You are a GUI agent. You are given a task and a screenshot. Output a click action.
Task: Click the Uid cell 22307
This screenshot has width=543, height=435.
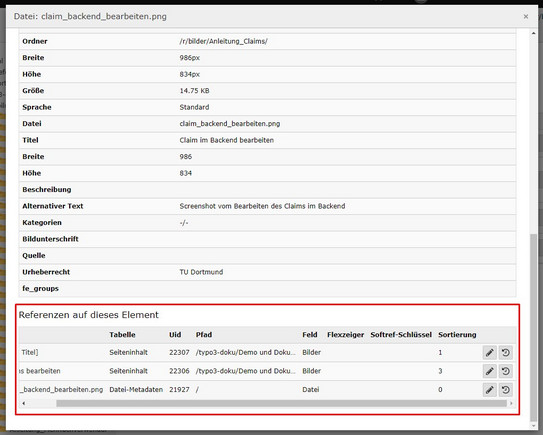coord(179,353)
